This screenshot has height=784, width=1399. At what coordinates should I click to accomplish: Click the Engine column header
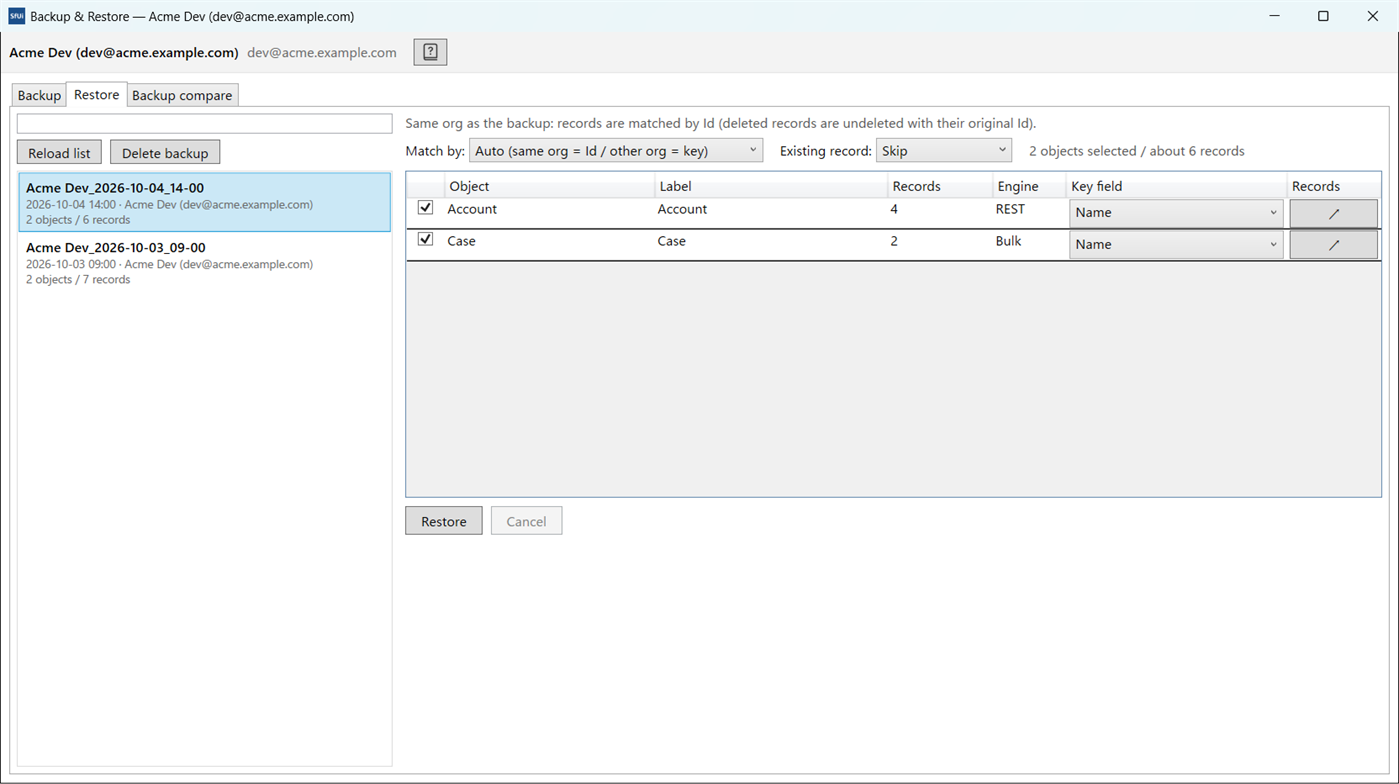(x=1029, y=186)
